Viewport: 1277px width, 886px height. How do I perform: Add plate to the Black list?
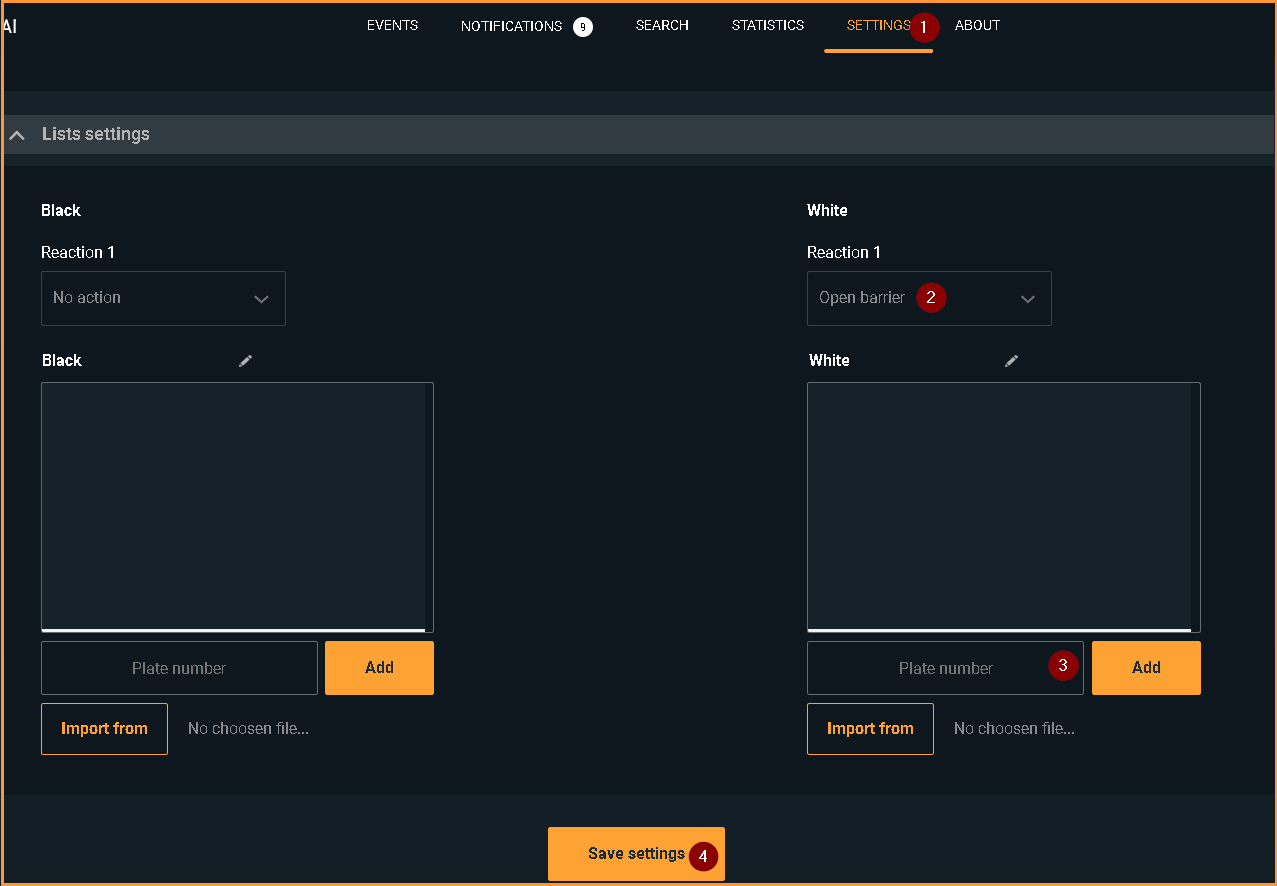pyautogui.click(x=379, y=668)
